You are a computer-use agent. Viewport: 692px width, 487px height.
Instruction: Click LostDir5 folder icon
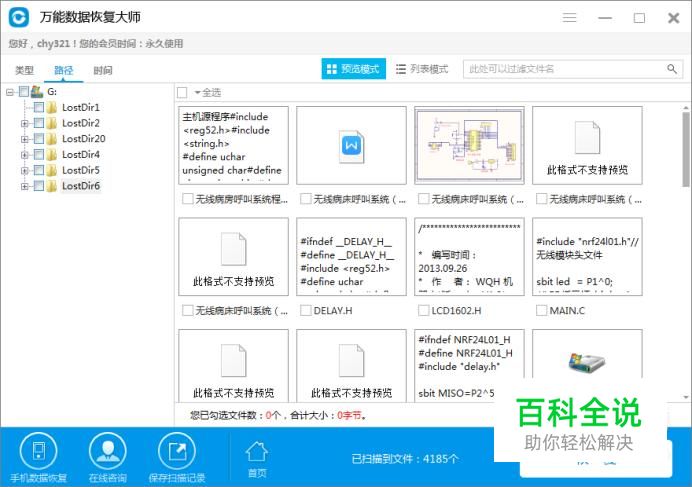pos(52,170)
